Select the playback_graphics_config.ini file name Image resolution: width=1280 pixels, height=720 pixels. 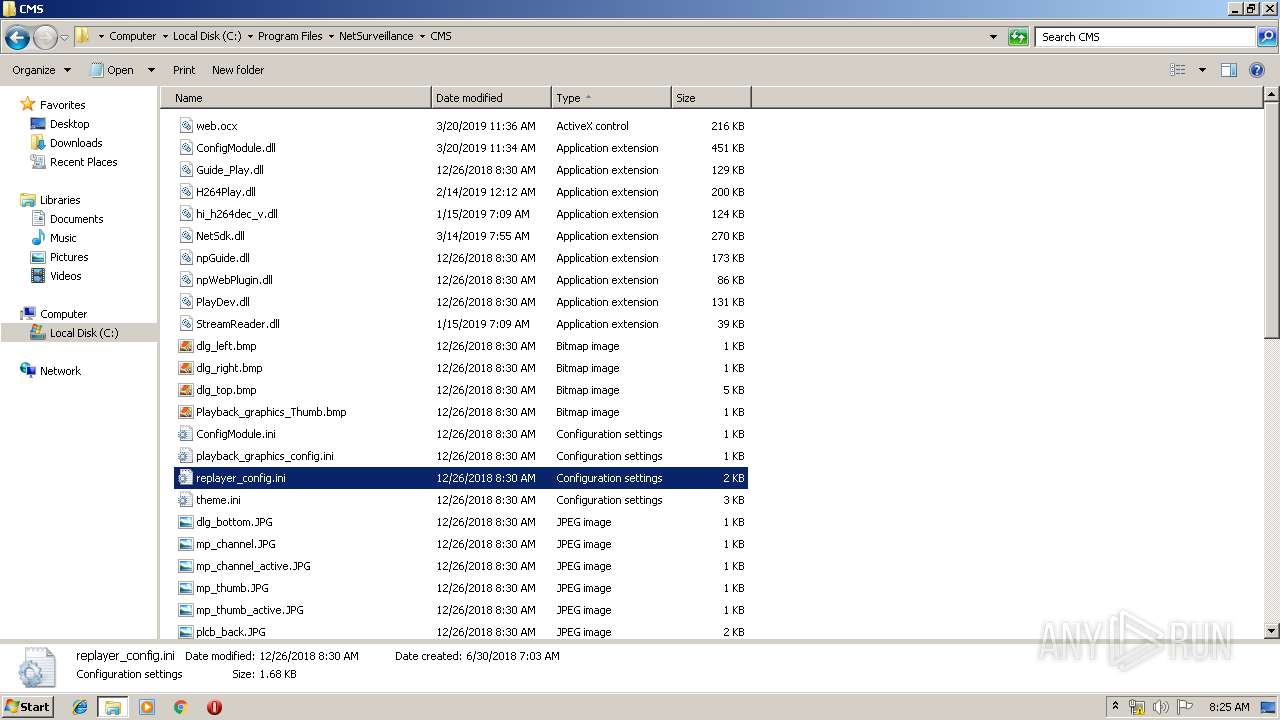(265, 456)
